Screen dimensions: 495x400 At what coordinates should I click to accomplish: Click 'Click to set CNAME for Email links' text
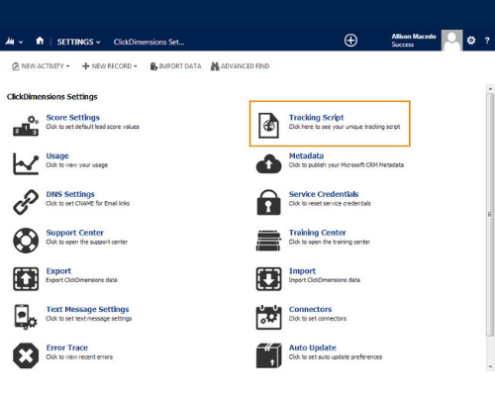(x=88, y=203)
